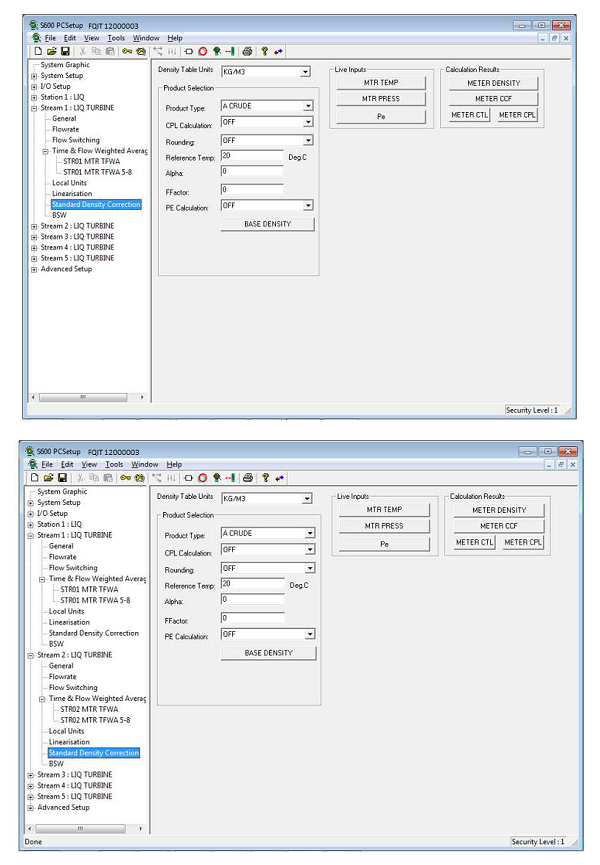Open CPL Calculation dropdown in top window
This screenshot has width=600, height=865.
tap(308, 122)
